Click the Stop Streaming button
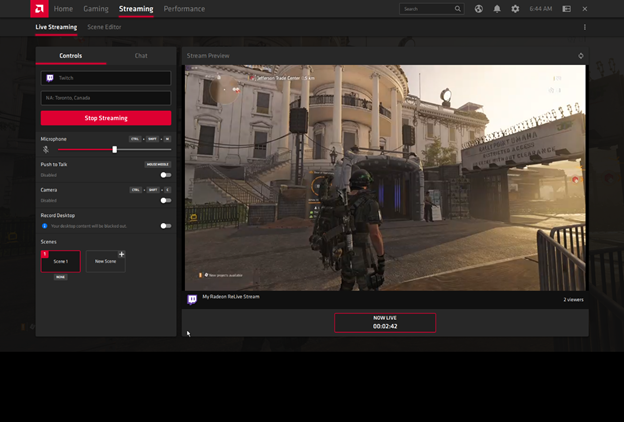Image resolution: width=624 pixels, height=422 pixels. (x=106, y=118)
